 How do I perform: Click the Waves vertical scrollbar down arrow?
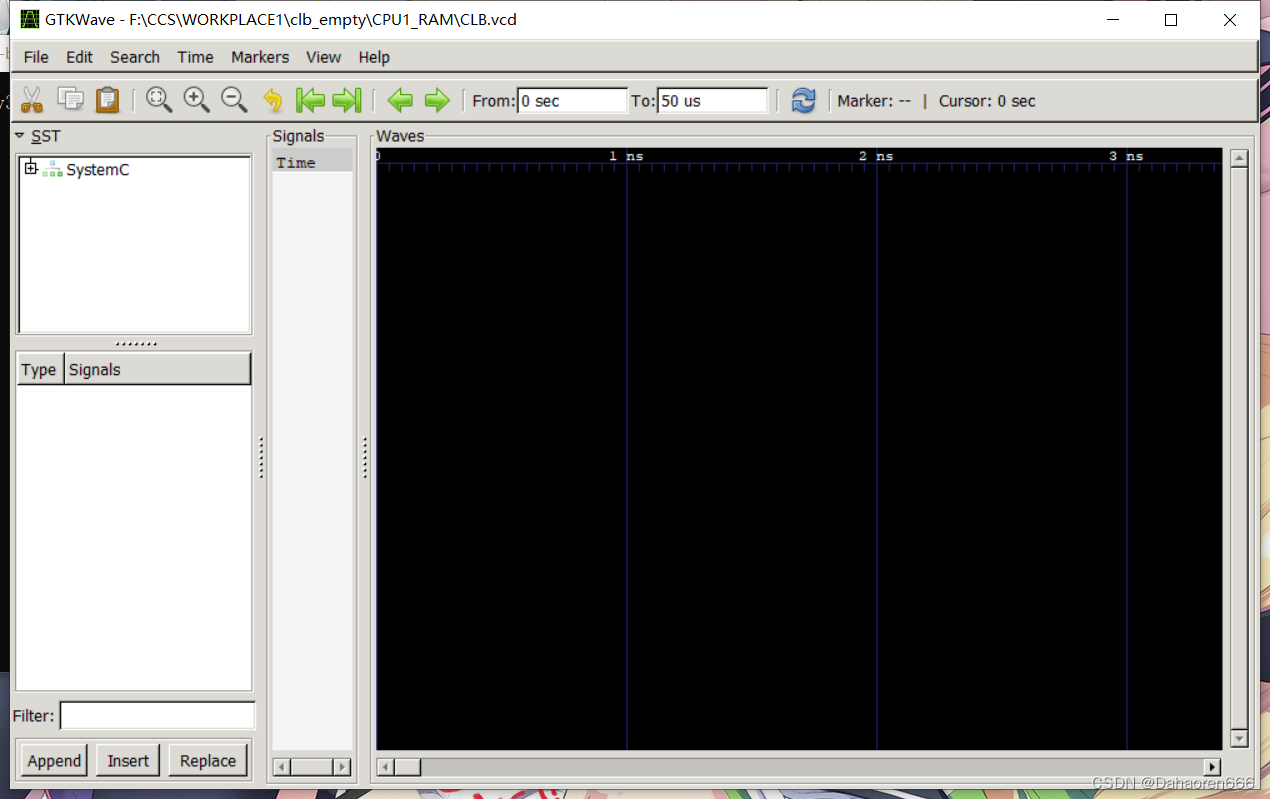tap(1239, 739)
